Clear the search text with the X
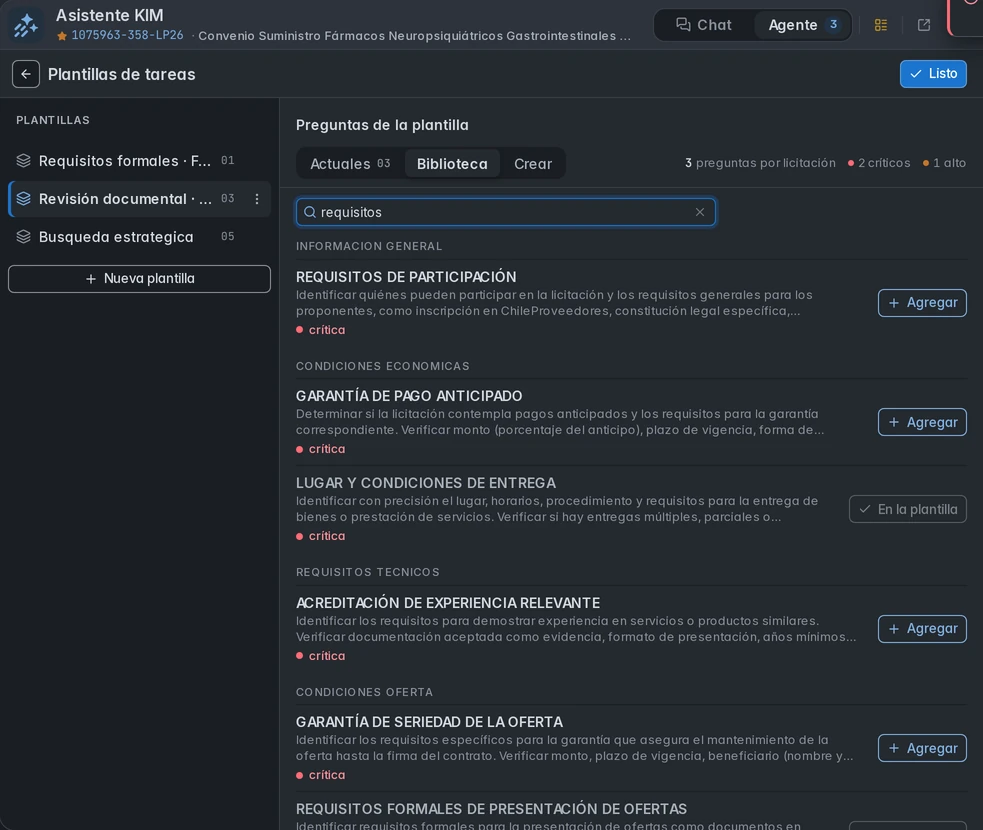The height and width of the screenshot is (830, 983). point(700,212)
